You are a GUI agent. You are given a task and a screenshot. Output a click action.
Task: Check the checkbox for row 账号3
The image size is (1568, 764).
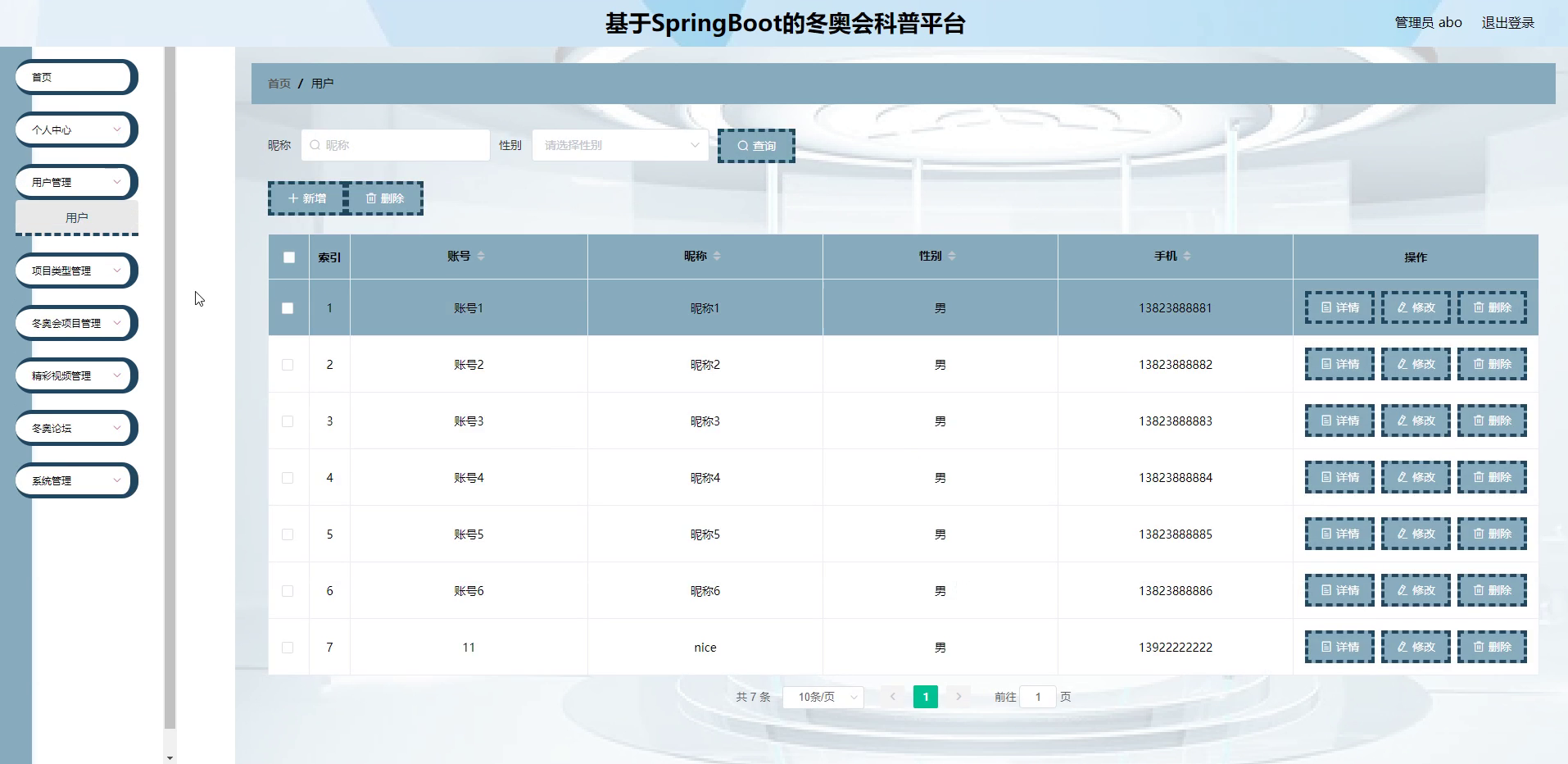pos(288,421)
